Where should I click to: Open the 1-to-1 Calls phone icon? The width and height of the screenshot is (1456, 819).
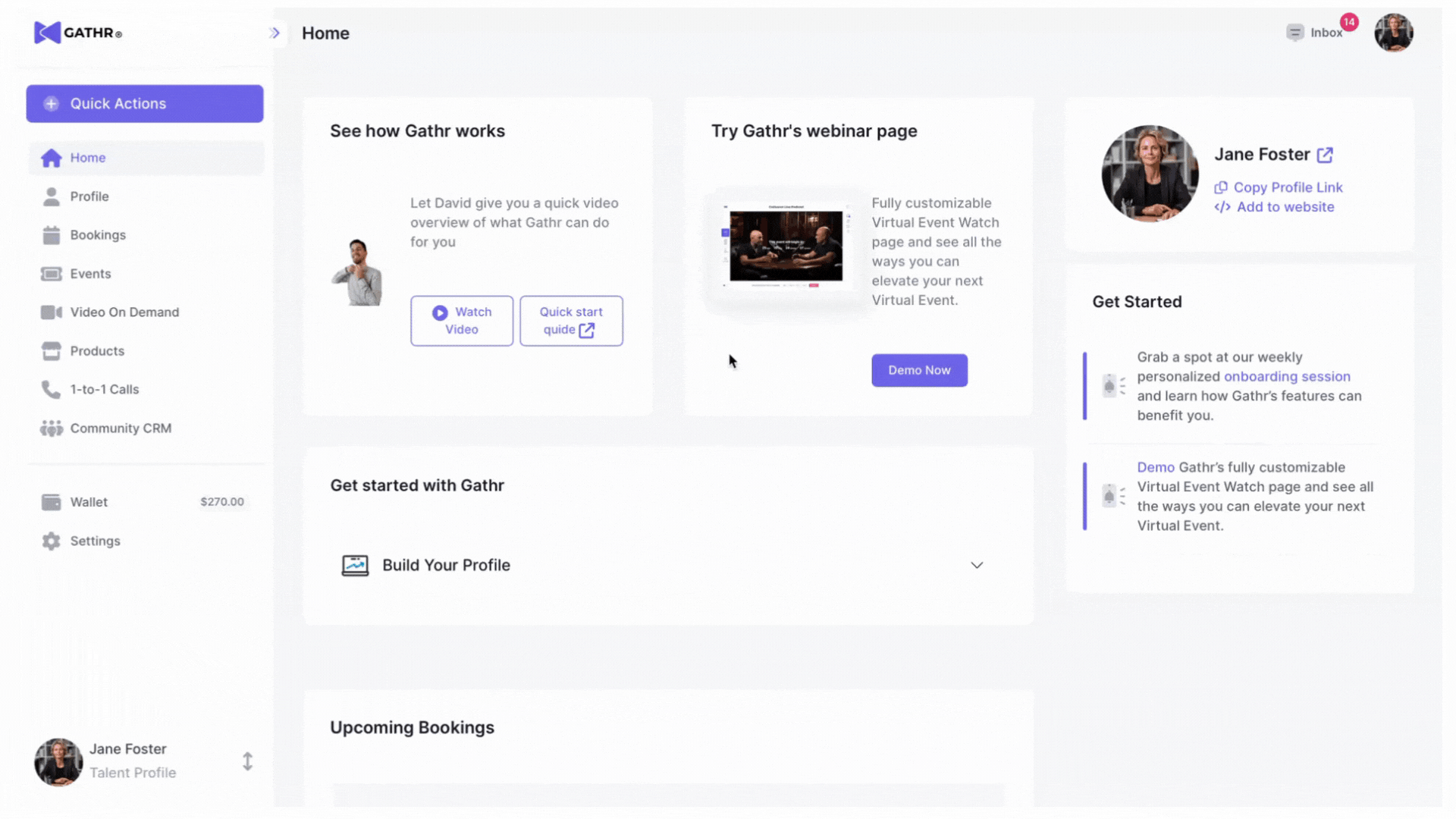pyautogui.click(x=51, y=390)
